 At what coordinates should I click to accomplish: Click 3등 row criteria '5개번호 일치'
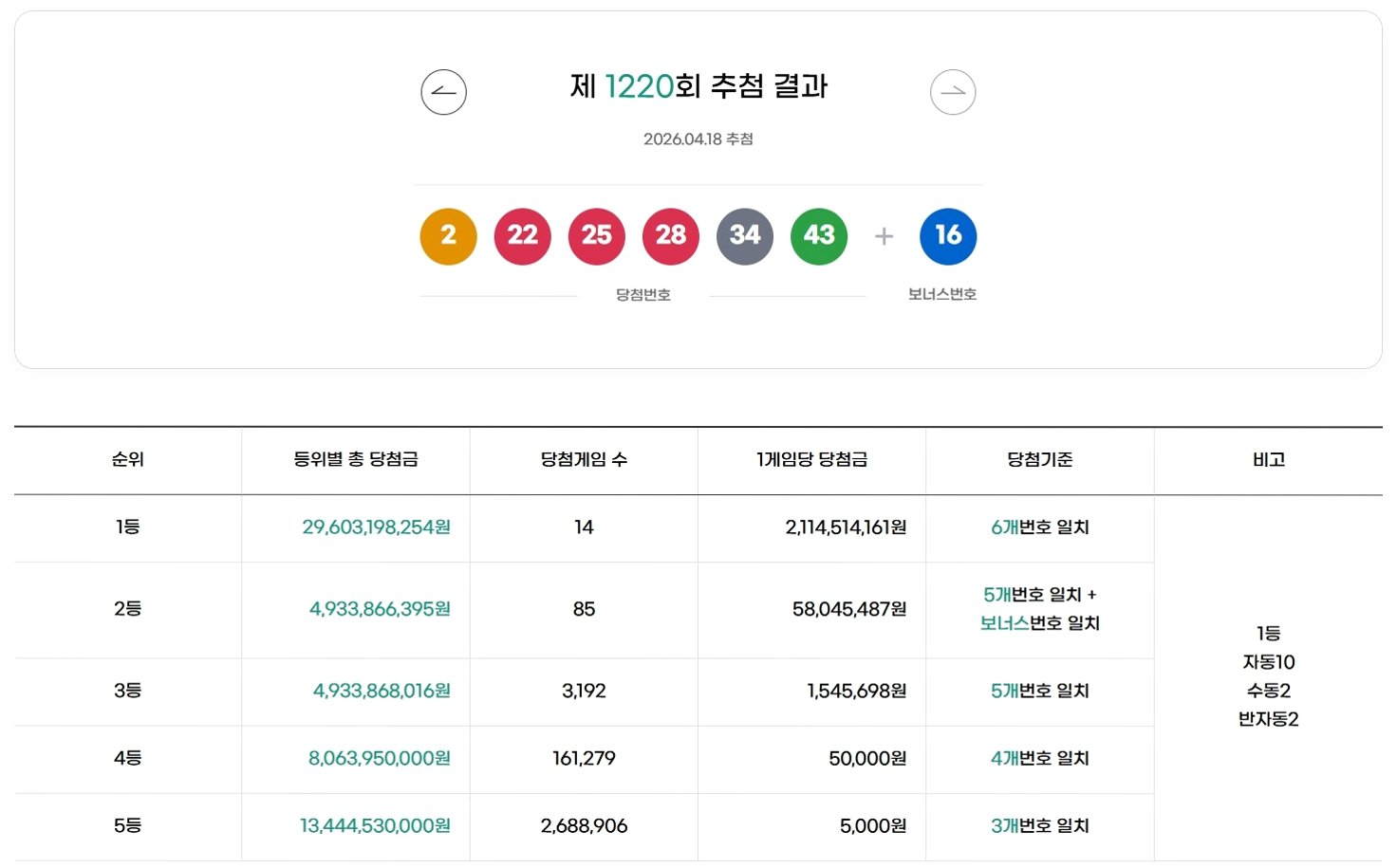[x=1040, y=691]
